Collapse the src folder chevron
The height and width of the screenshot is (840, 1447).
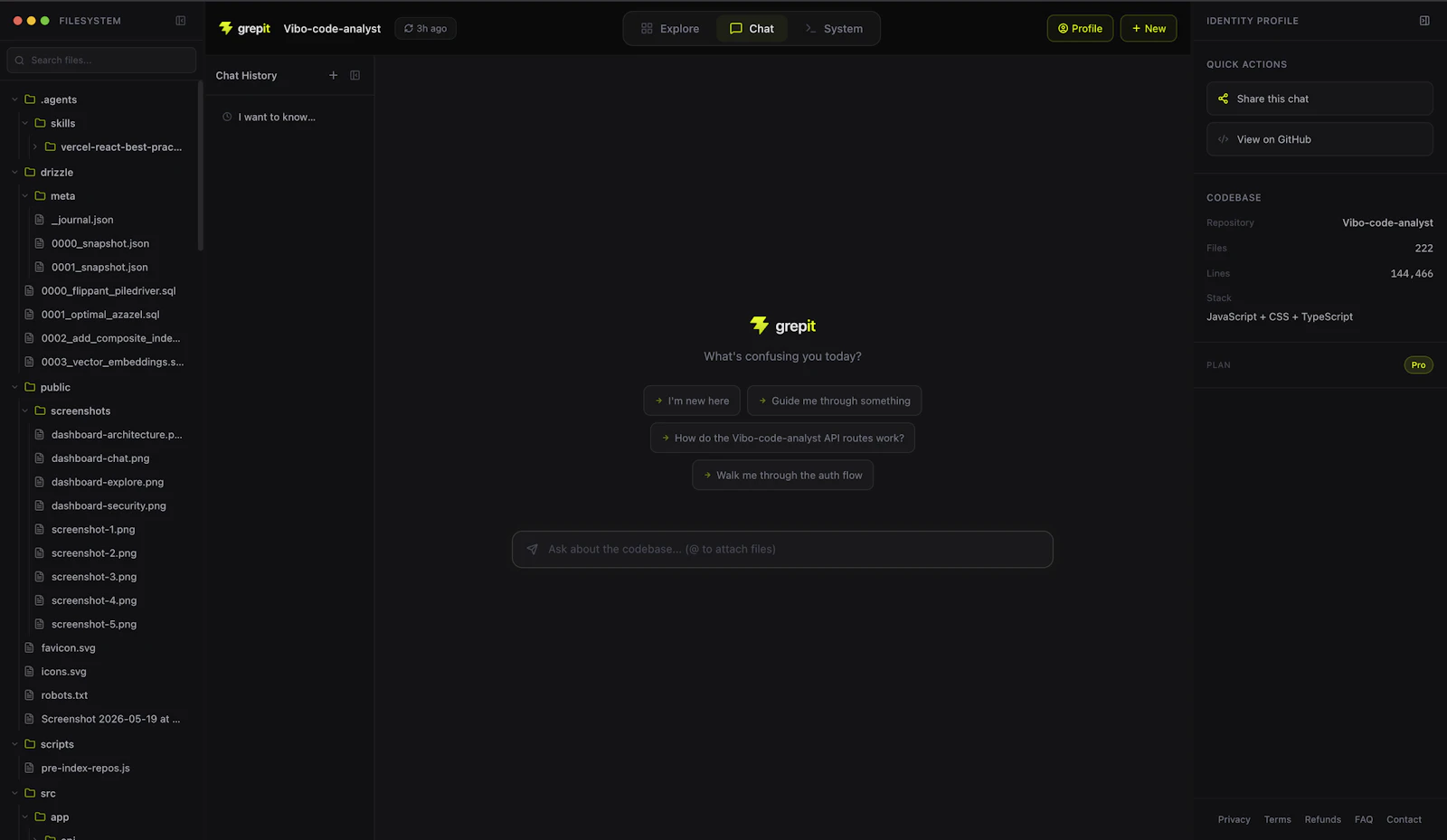(x=14, y=793)
